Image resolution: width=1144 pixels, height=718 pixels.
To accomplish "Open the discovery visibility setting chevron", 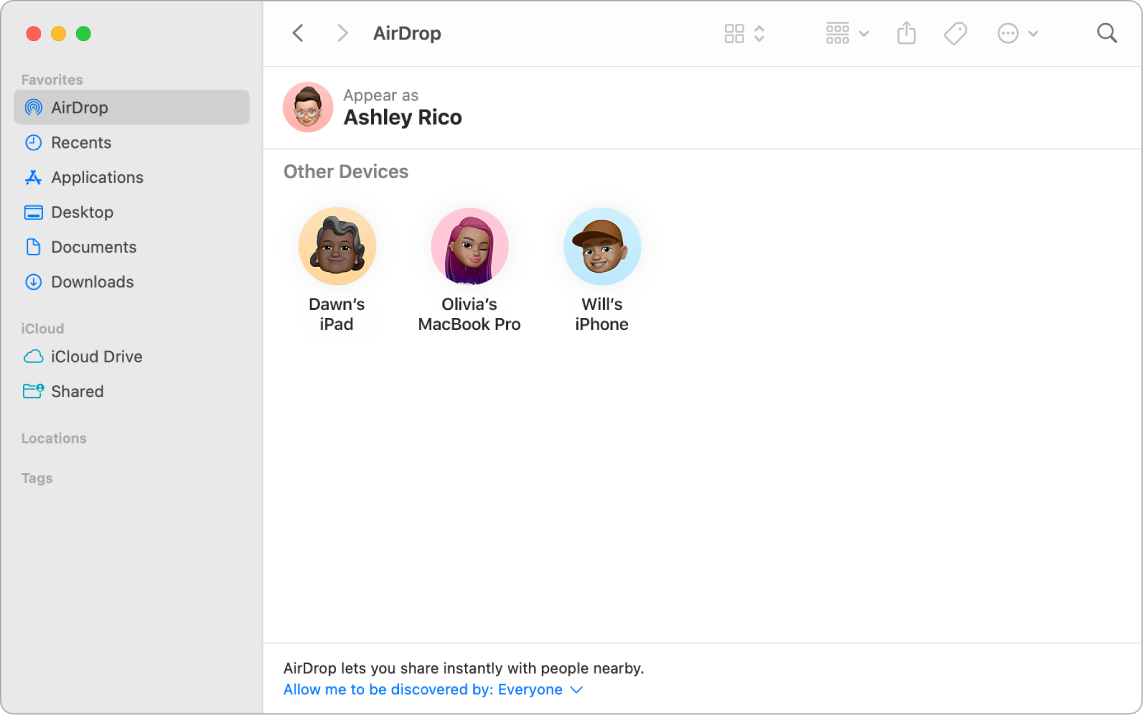I will click(x=577, y=689).
